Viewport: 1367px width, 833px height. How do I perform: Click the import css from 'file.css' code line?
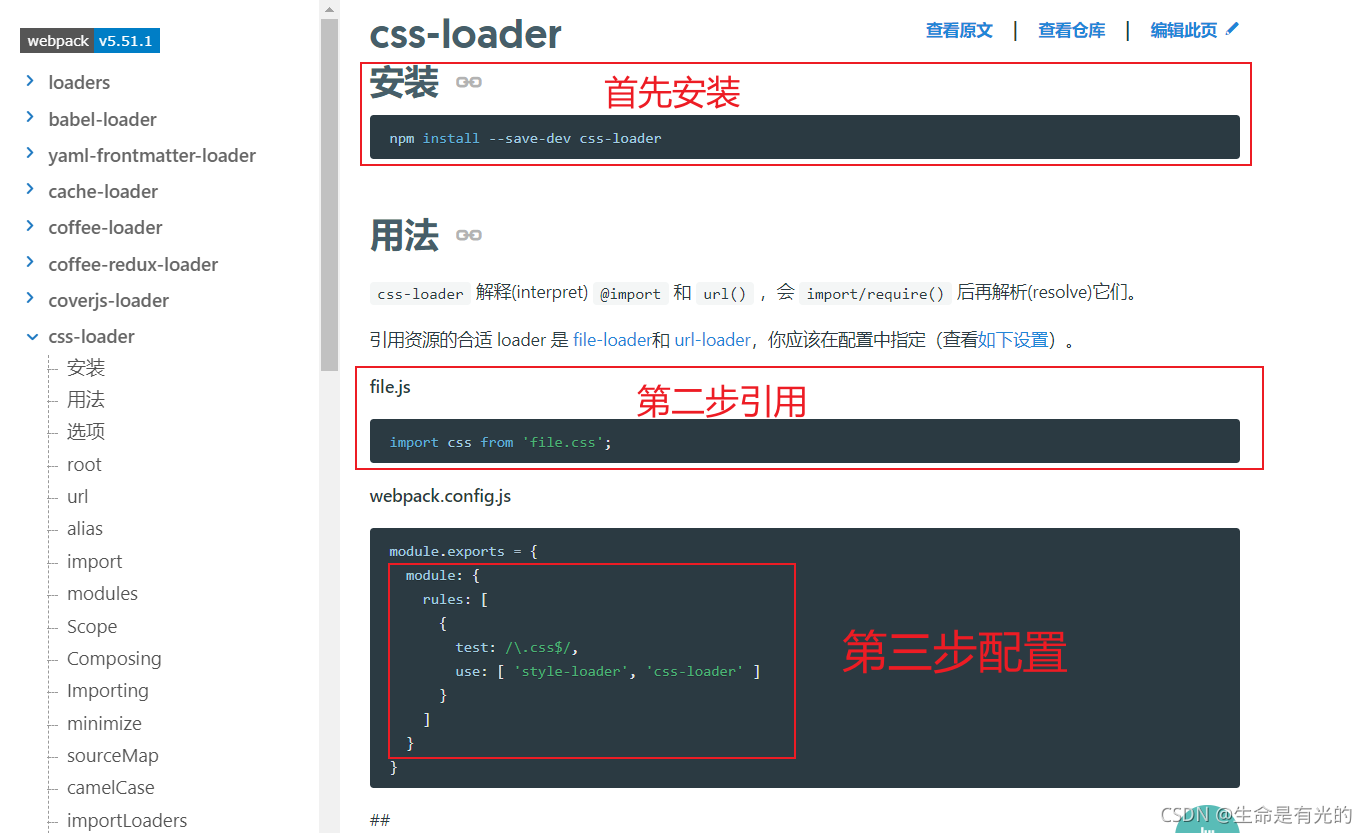click(x=500, y=442)
